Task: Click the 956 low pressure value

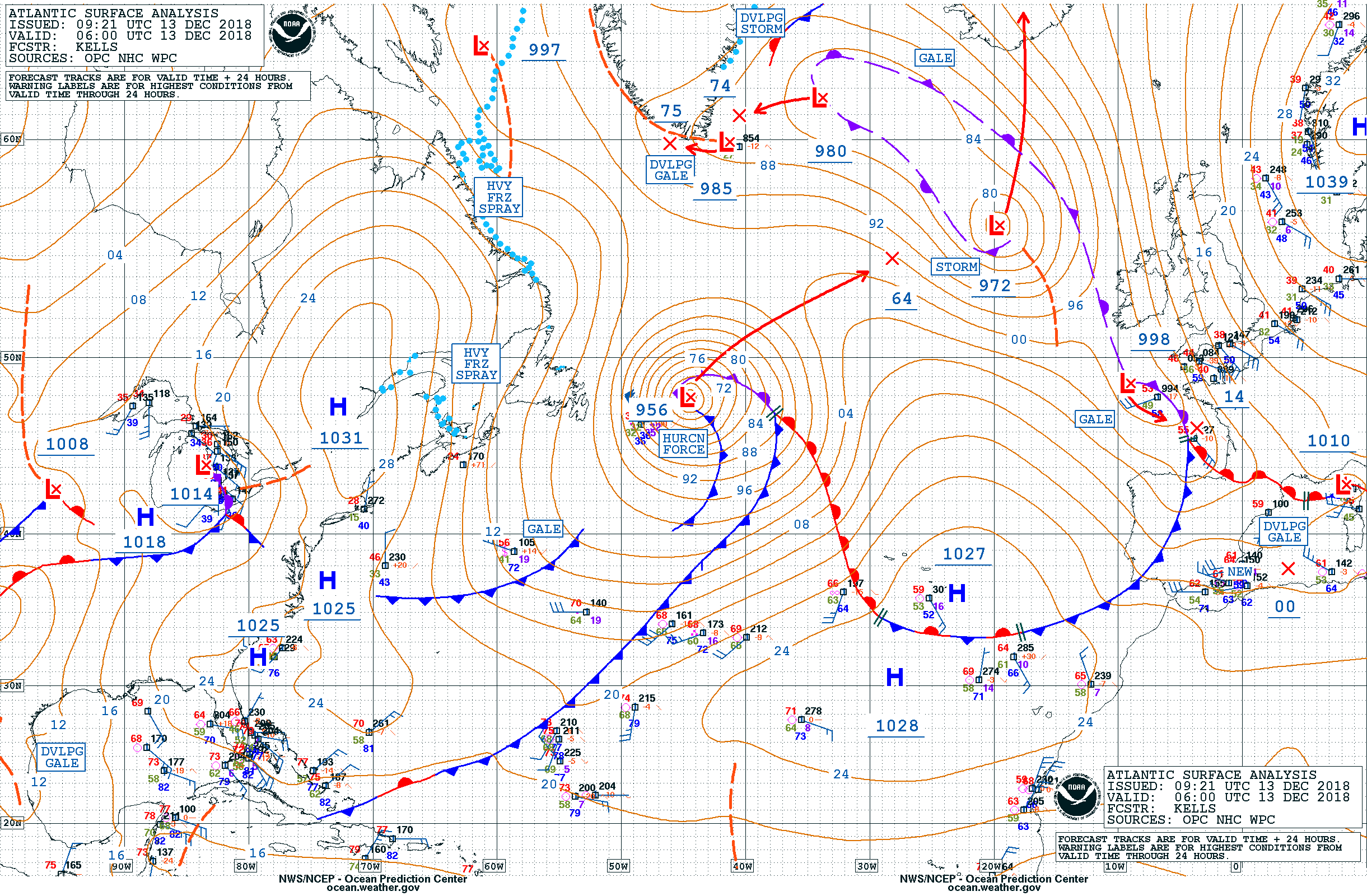Action: (x=652, y=410)
